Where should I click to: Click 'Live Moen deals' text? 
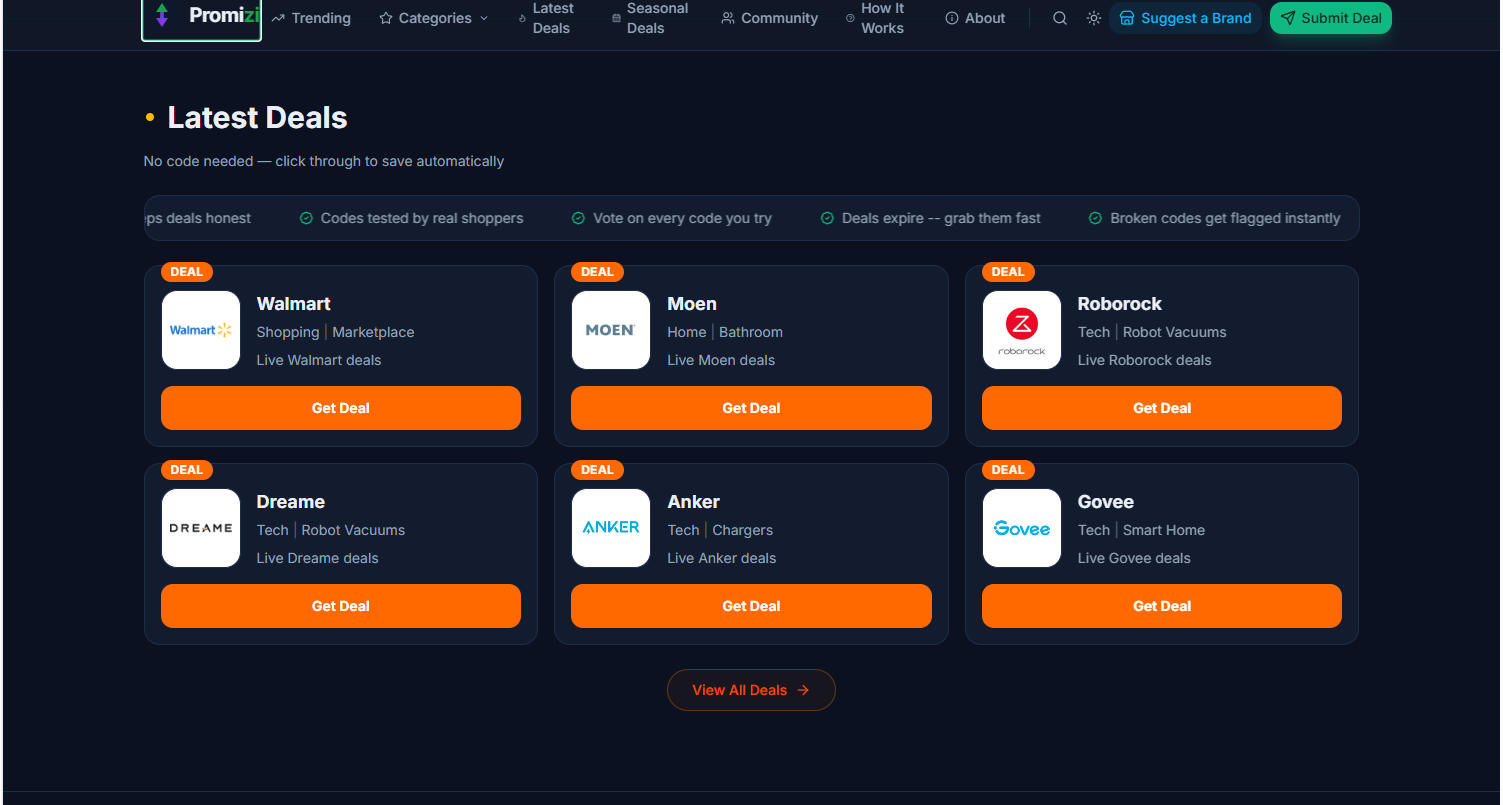(x=721, y=360)
